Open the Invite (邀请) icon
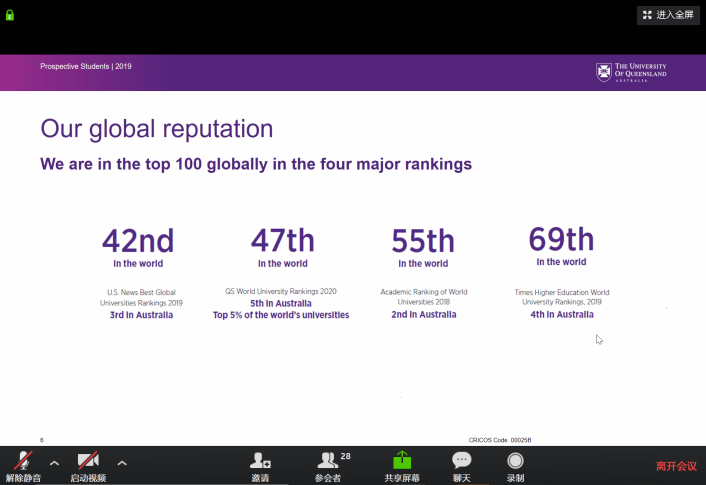The height and width of the screenshot is (485, 706). tap(260, 467)
